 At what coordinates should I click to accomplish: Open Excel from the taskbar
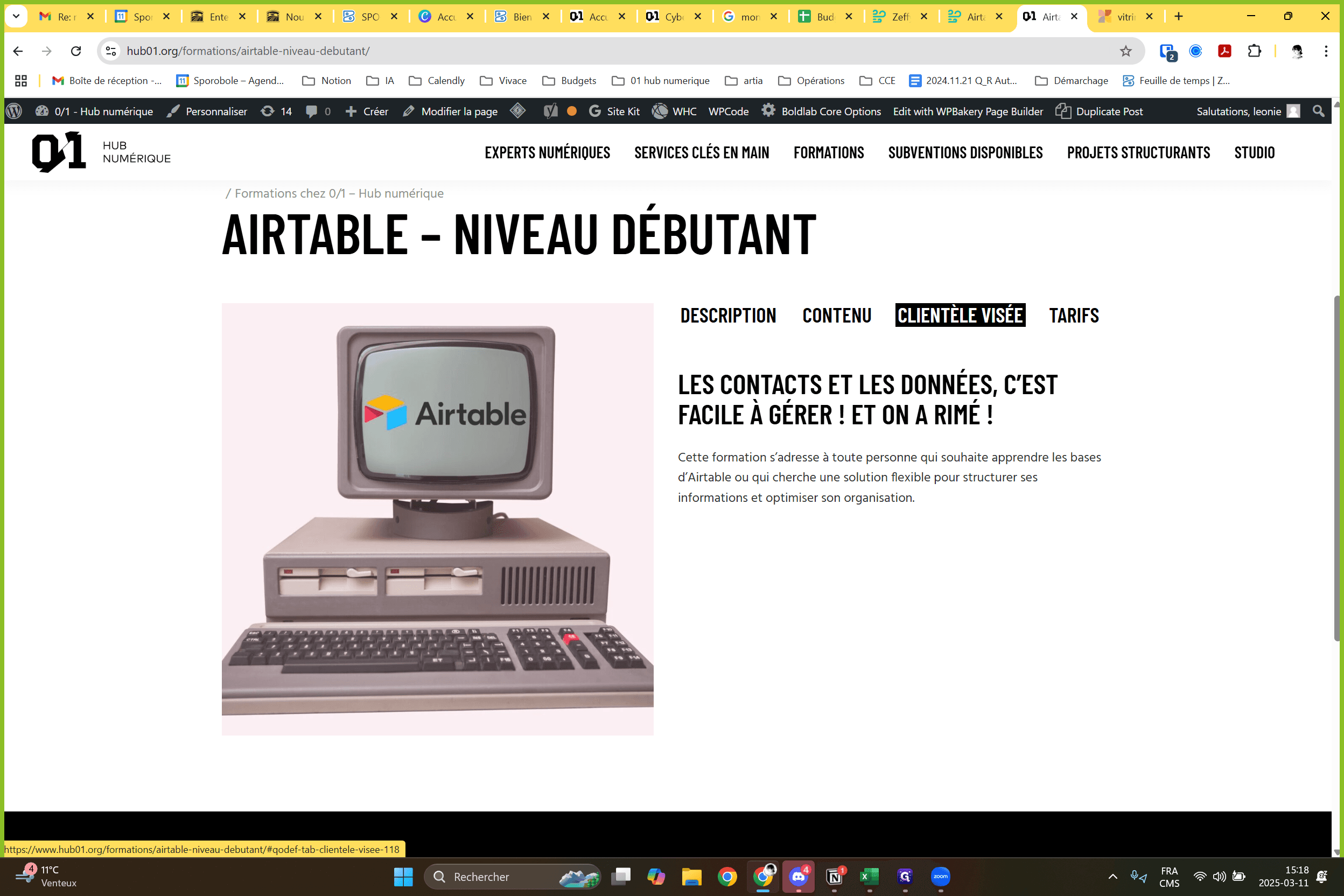[870, 877]
